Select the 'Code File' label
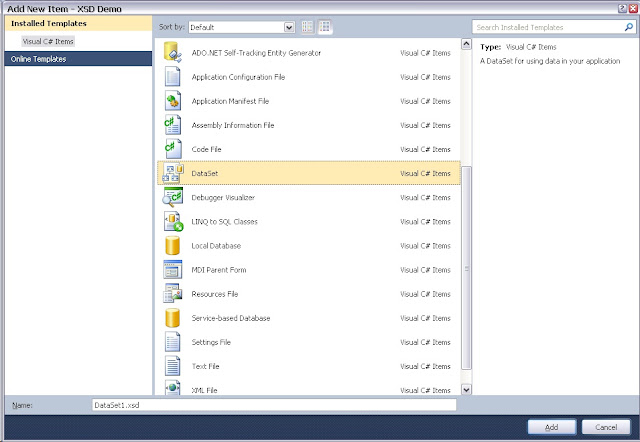Image resolution: width=640 pixels, height=442 pixels. [x=206, y=149]
